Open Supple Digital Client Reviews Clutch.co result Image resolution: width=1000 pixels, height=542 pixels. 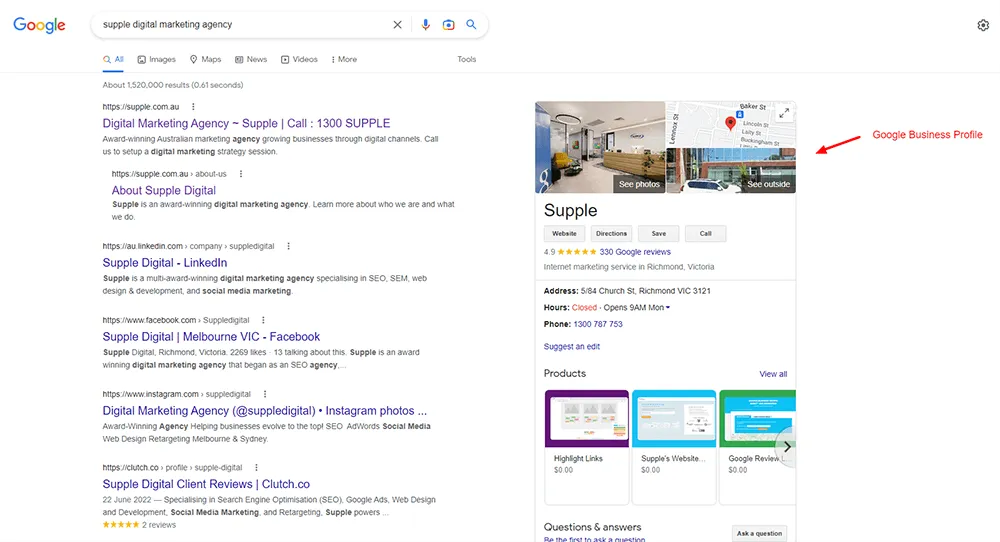(206, 484)
